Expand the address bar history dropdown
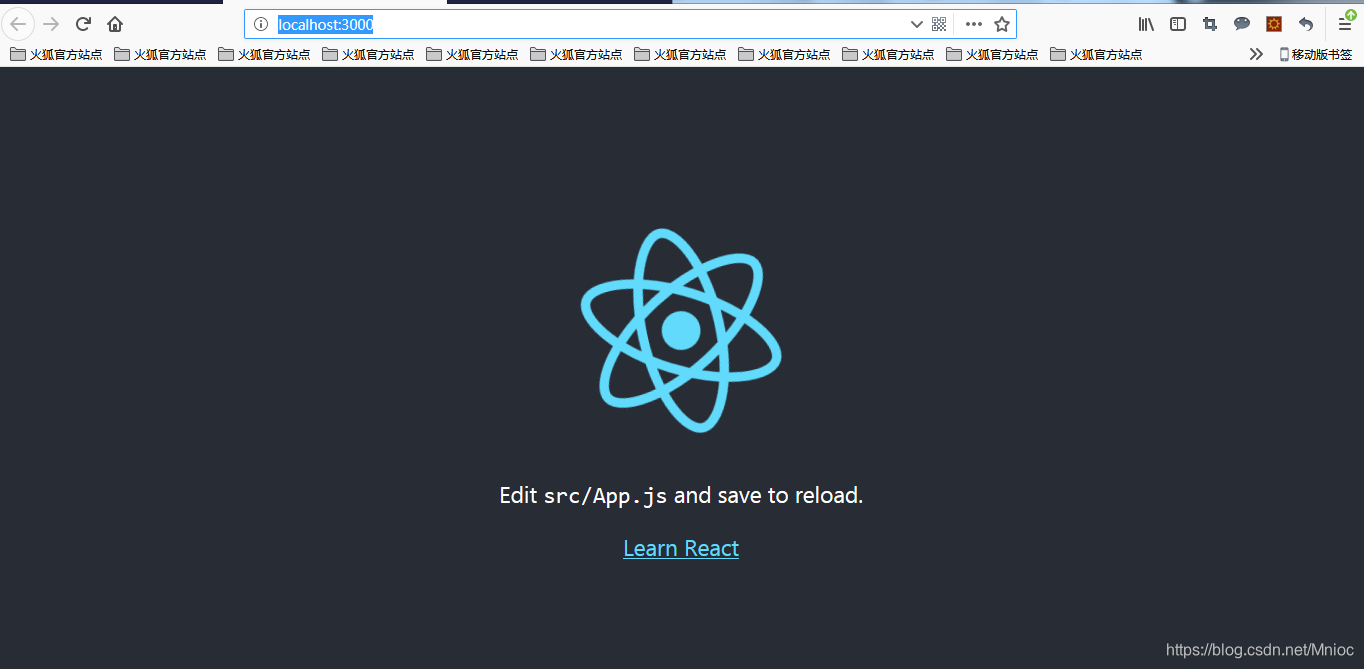The height and width of the screenshot is (669, 1364). [x=916, y=24]
